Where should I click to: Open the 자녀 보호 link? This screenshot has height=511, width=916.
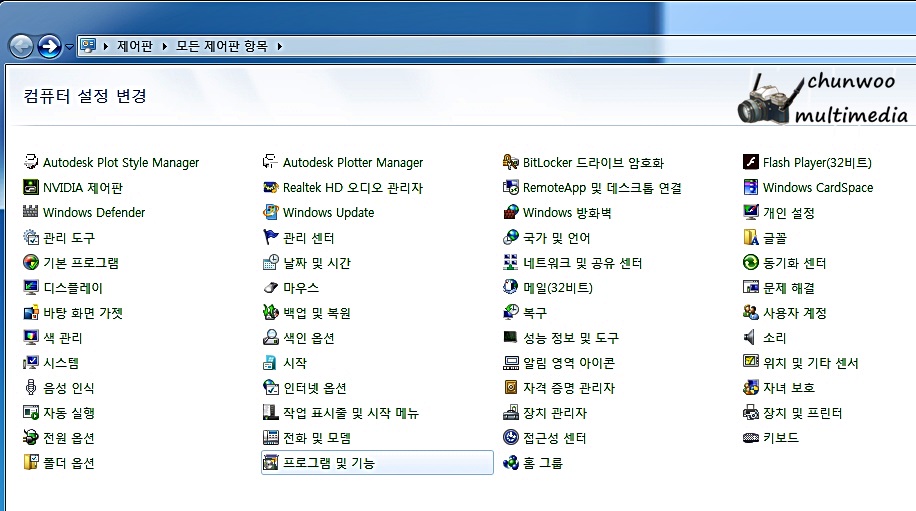789,388
